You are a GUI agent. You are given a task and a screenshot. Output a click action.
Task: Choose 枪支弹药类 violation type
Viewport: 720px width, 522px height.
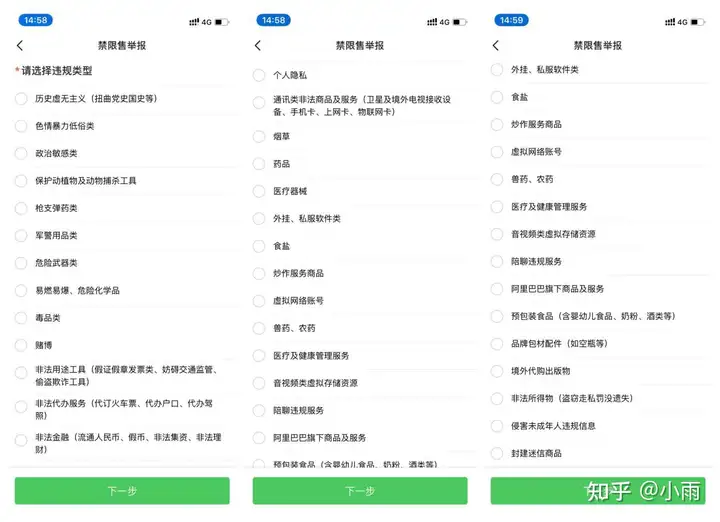pyautogui.click(x=21, y=208)
